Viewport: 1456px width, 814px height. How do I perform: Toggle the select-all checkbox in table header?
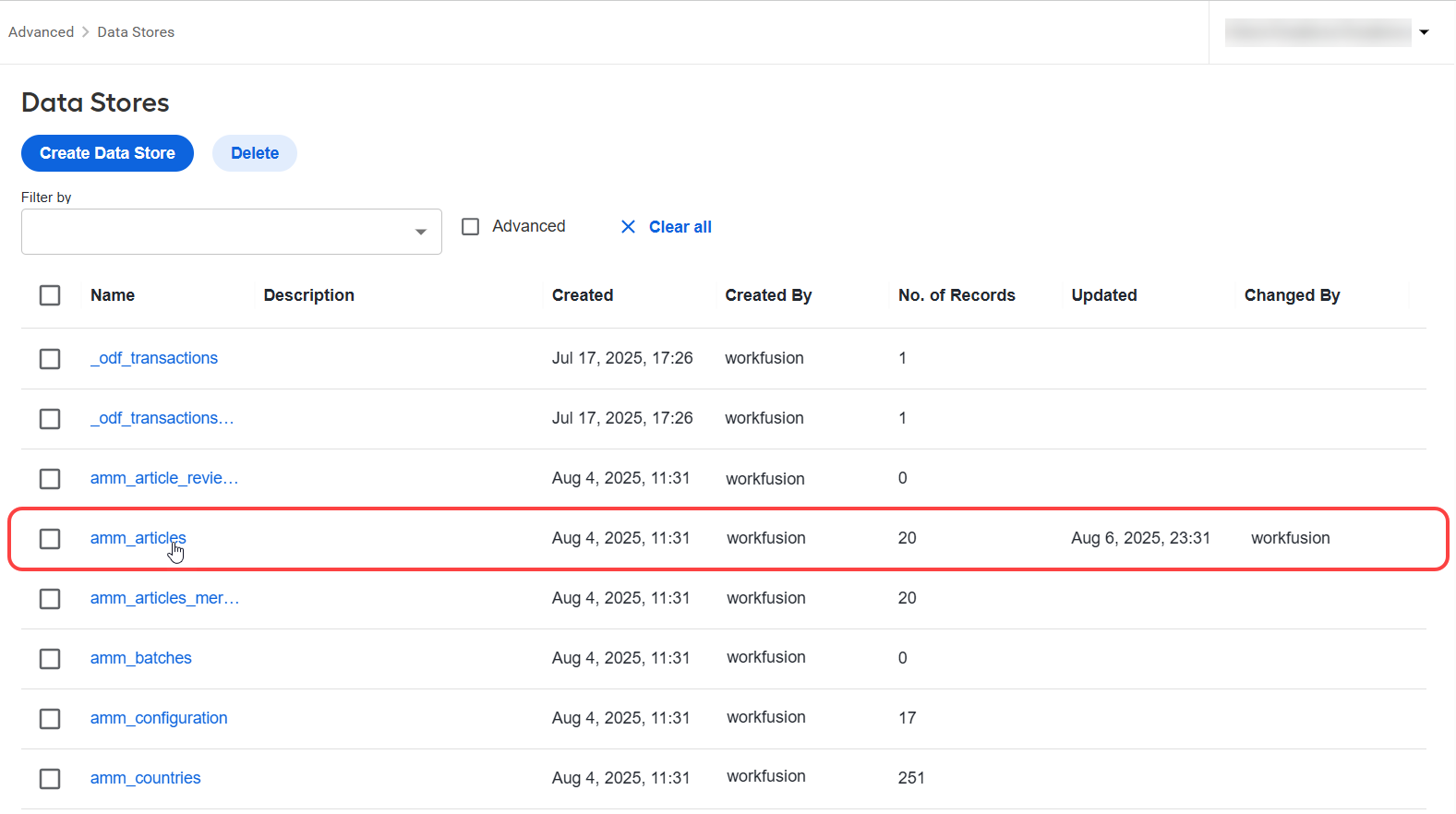[x=50, y=295]
